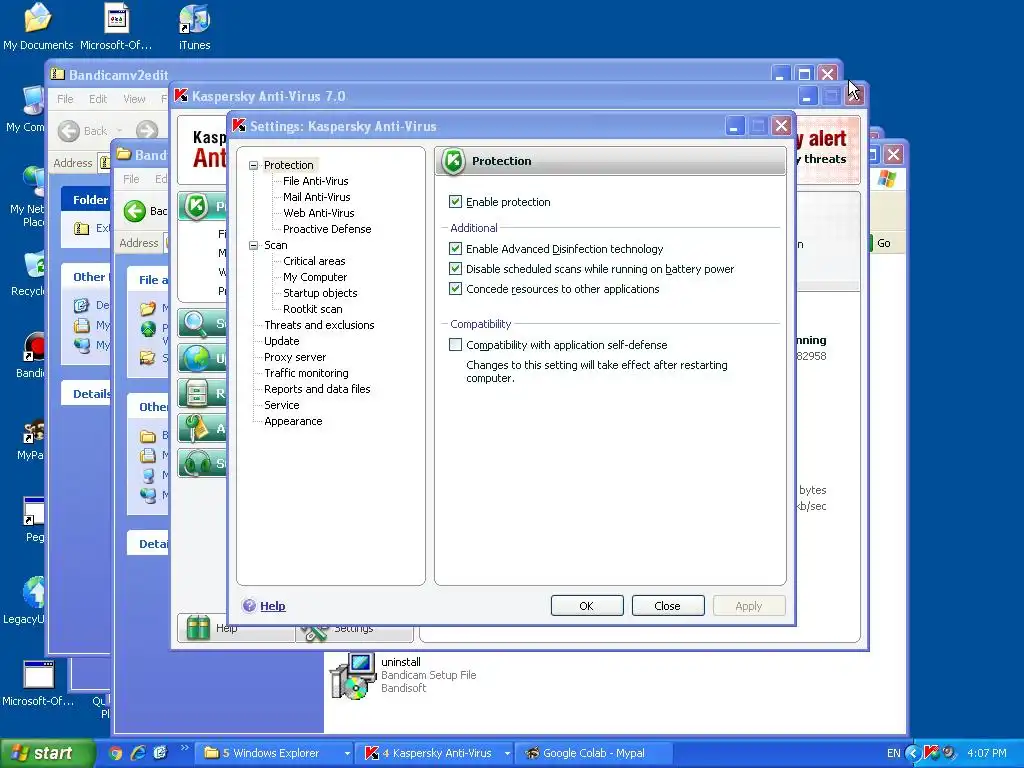
Task: Toggle Enable Advanced Disinfection technology checkbox
Action: click(455, 248)
